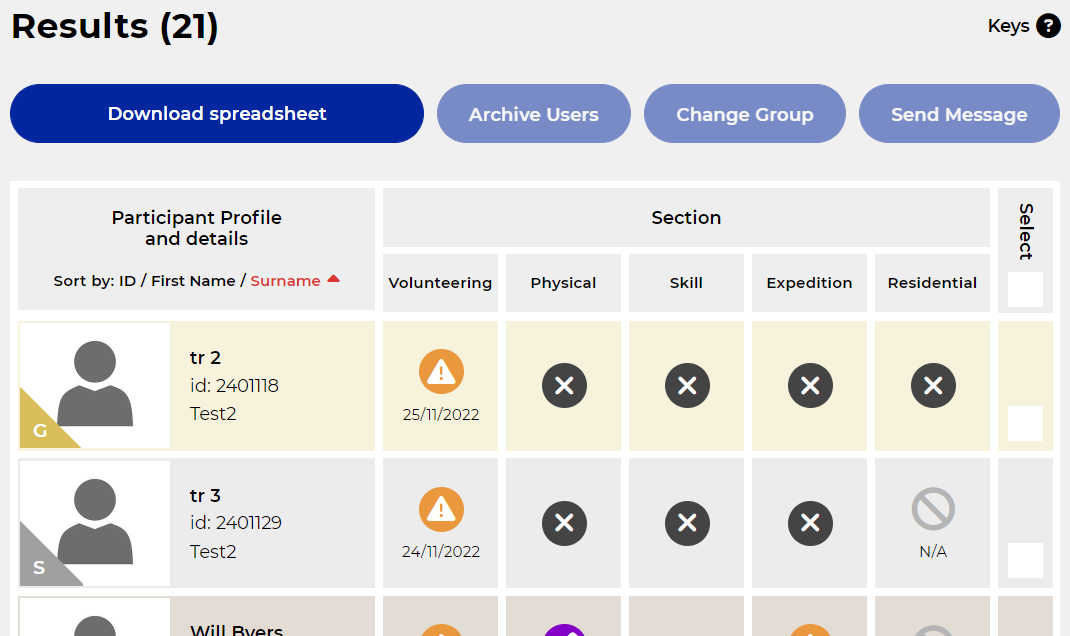Image resolution: width=1070 pixels, height=636 pixels.
Task: Click the Residential column header
Action: (932, 283)
